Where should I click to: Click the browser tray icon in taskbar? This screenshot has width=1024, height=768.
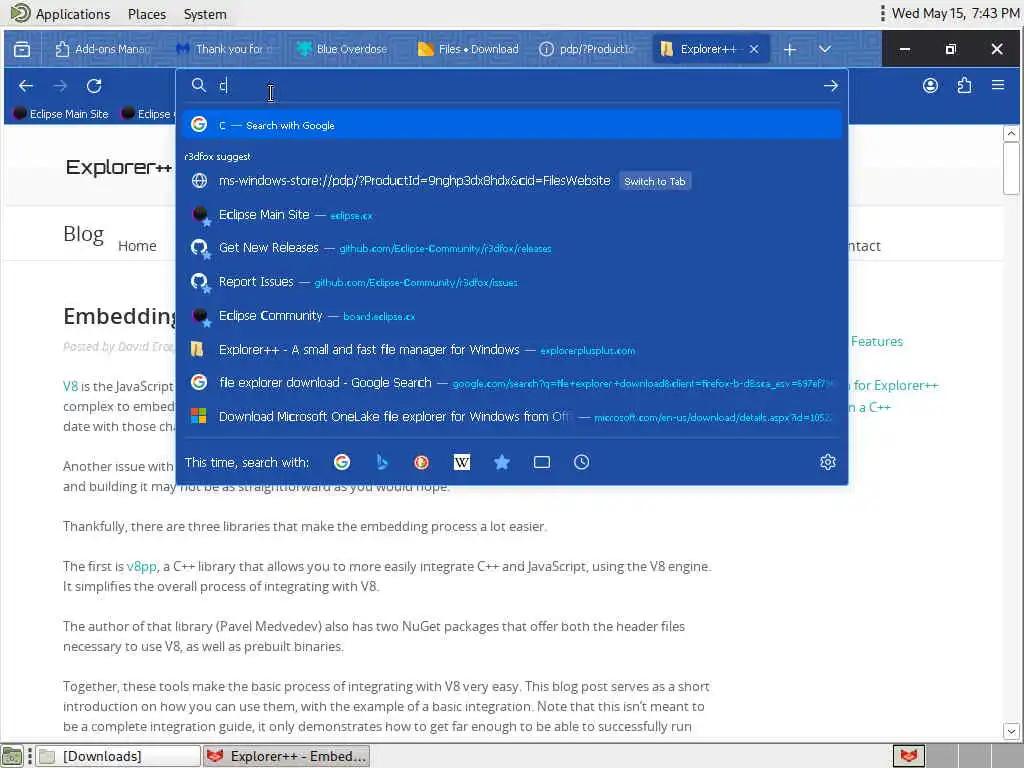pyautogui.click(x=908, y=756)
